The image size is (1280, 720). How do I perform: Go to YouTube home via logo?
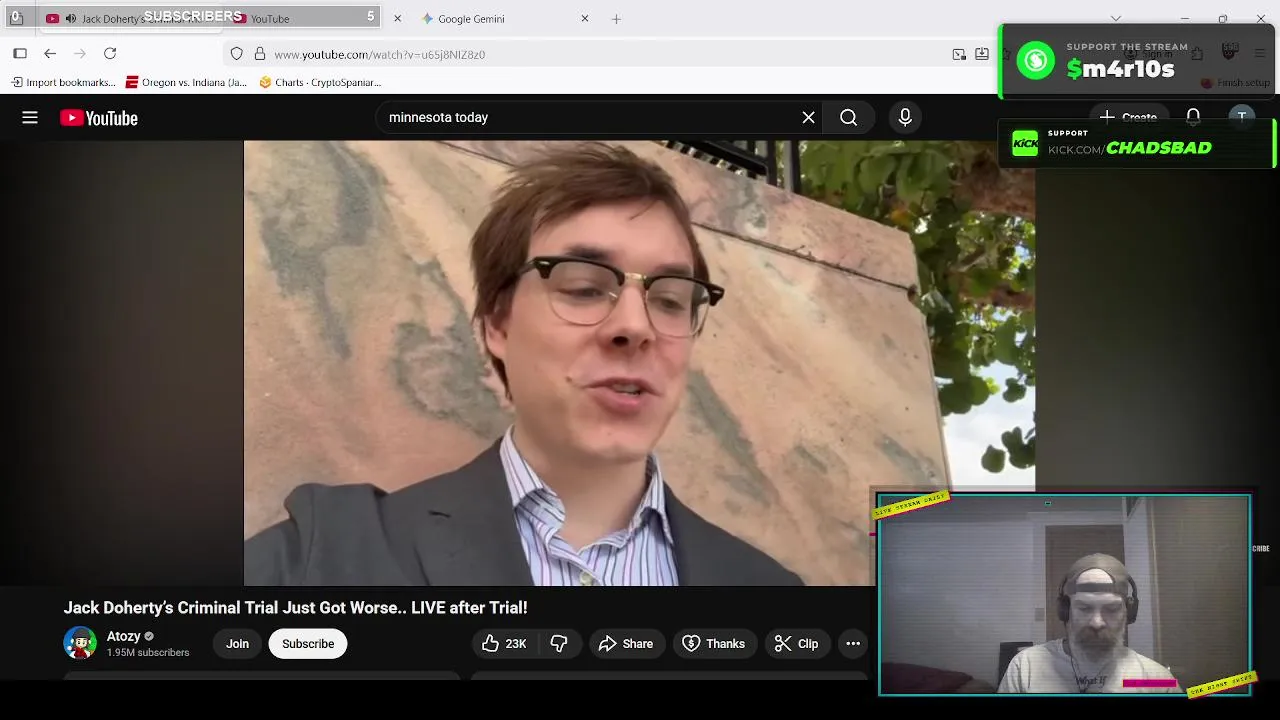pyautogui.click(x=99, y=118)
